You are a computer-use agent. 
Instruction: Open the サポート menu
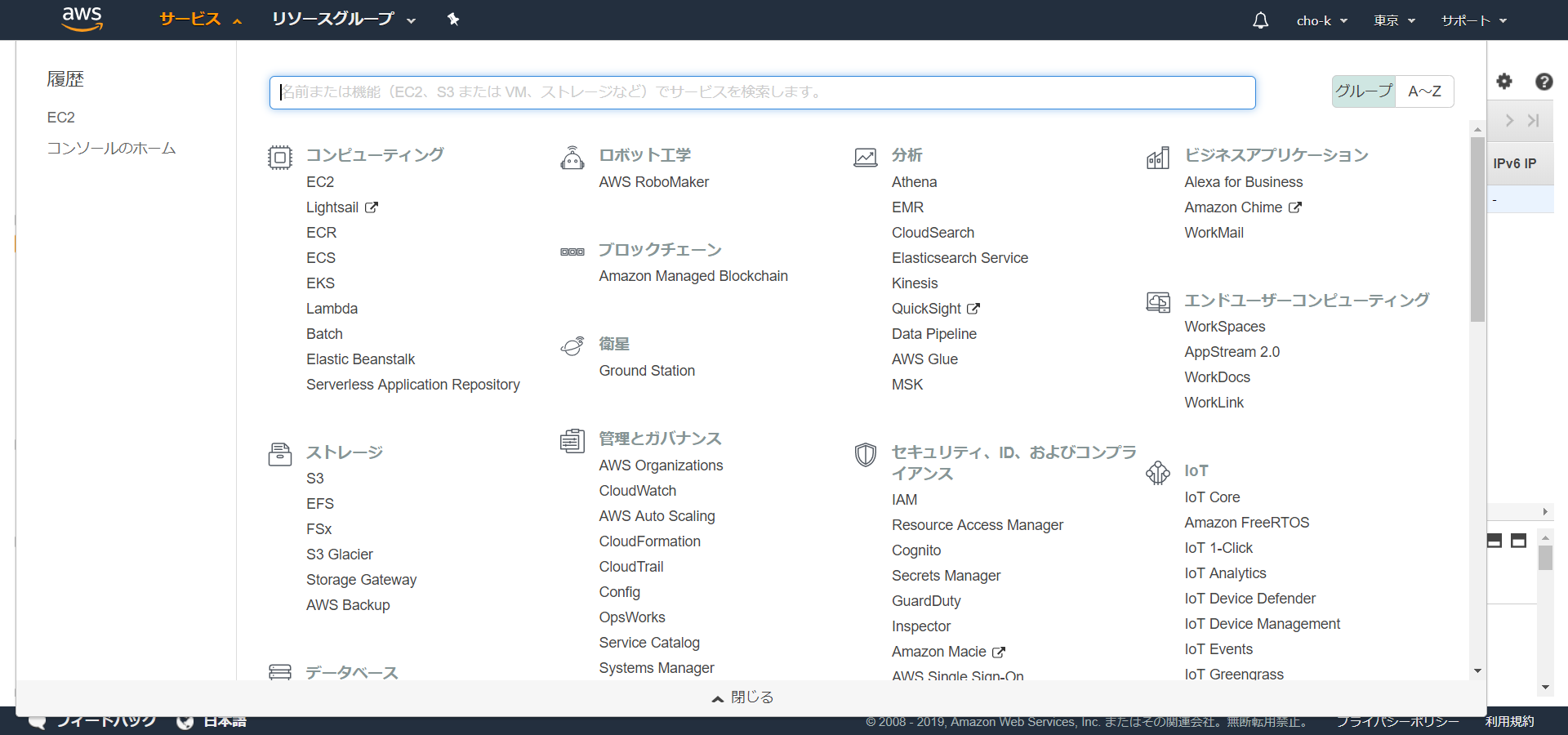[x=1473, y=20]
